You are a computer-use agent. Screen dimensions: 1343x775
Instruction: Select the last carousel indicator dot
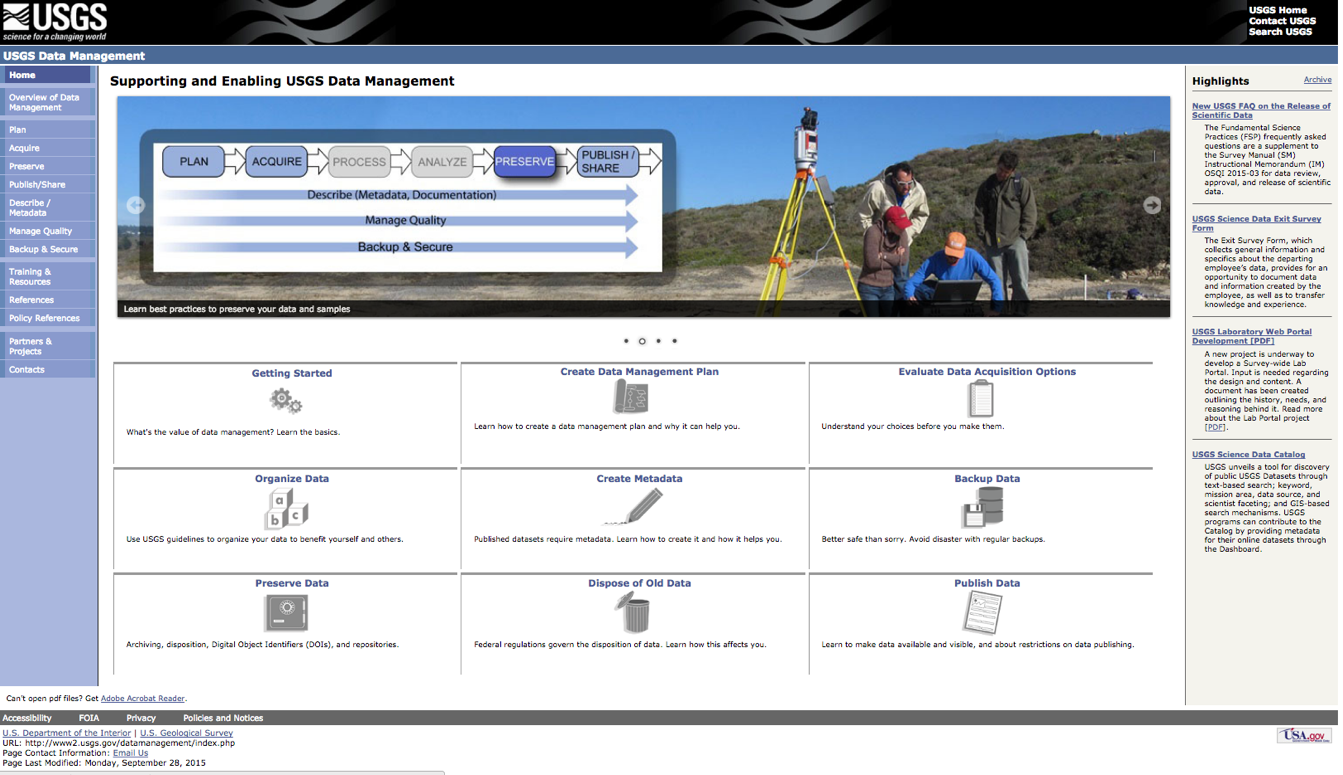[x=675, y=341]
